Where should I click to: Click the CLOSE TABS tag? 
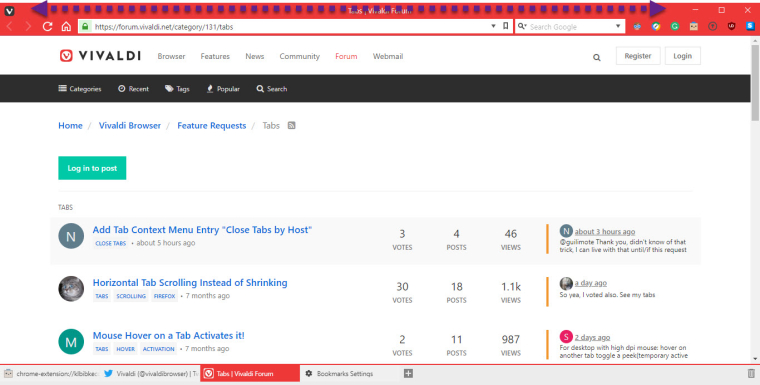point(111,243)
